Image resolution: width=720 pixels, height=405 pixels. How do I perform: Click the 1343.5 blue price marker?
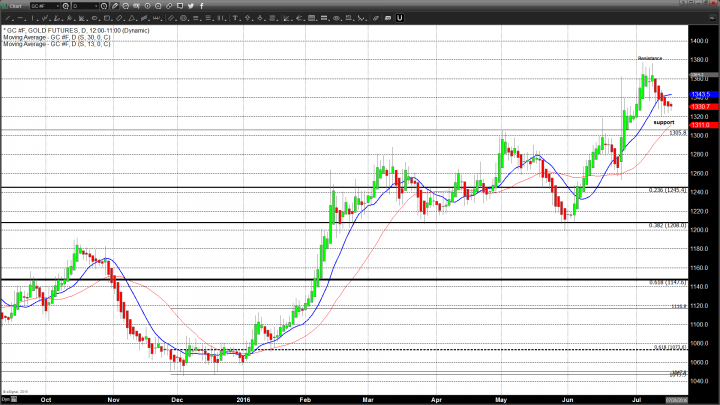[x=703, y=94]
